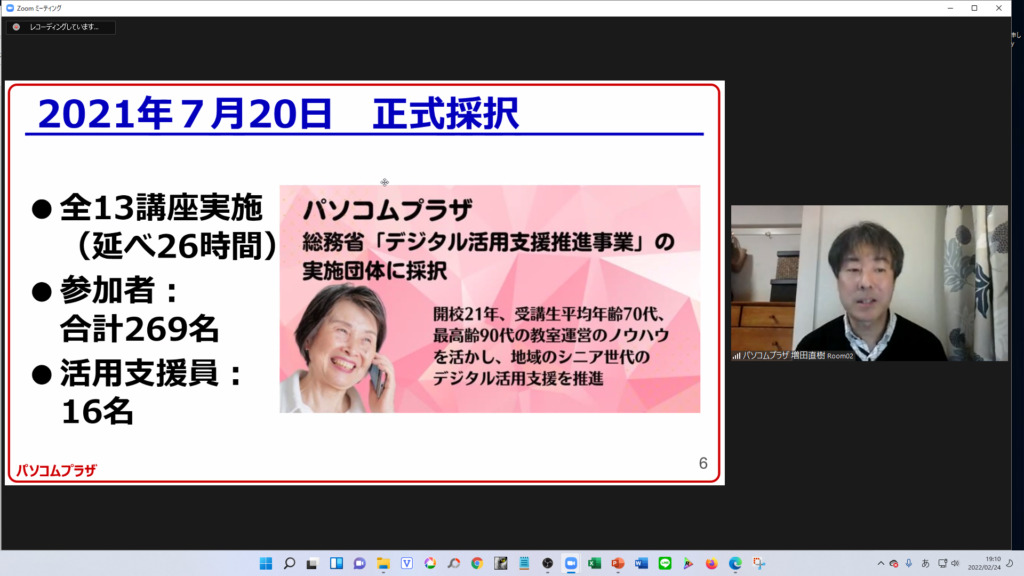Check the OneDrive tray icon with error badge
The height and width of the screenshot is (576, 1024).
pyautogui.click(x=894, y=564)
